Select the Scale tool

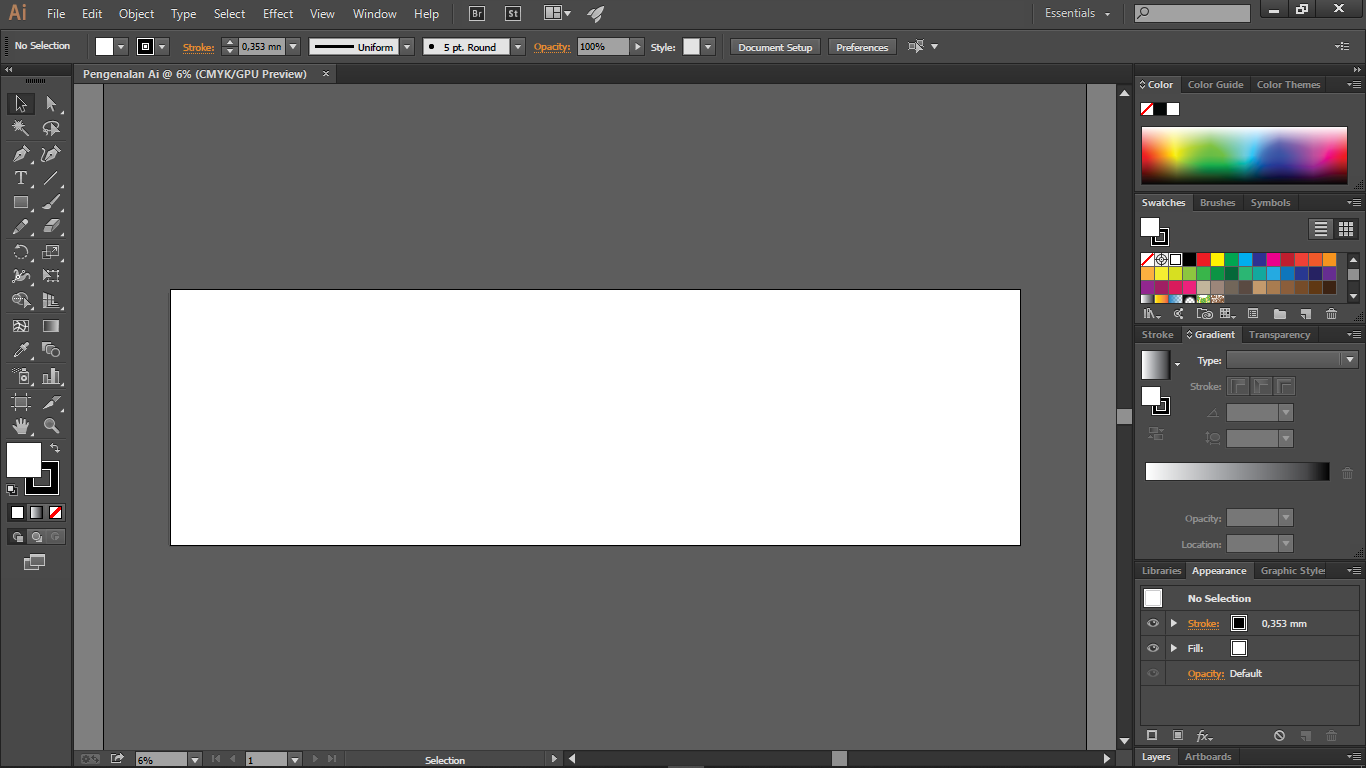click(51, 252)
